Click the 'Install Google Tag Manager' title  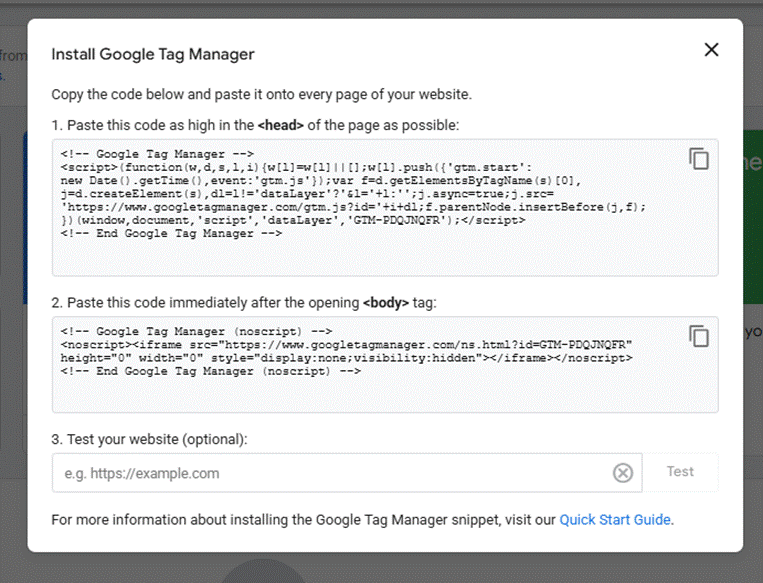153,54
